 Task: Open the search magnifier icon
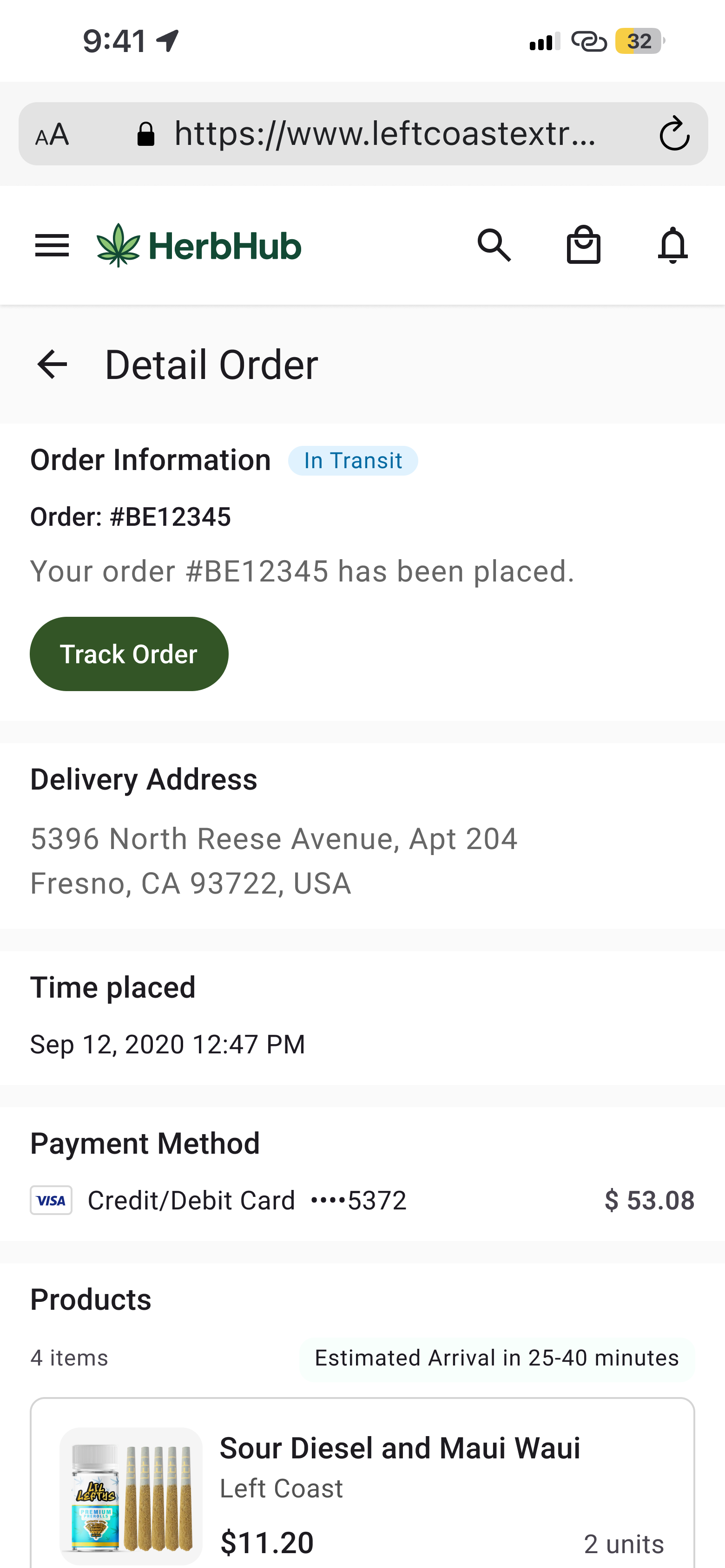(x=494, y=245)
